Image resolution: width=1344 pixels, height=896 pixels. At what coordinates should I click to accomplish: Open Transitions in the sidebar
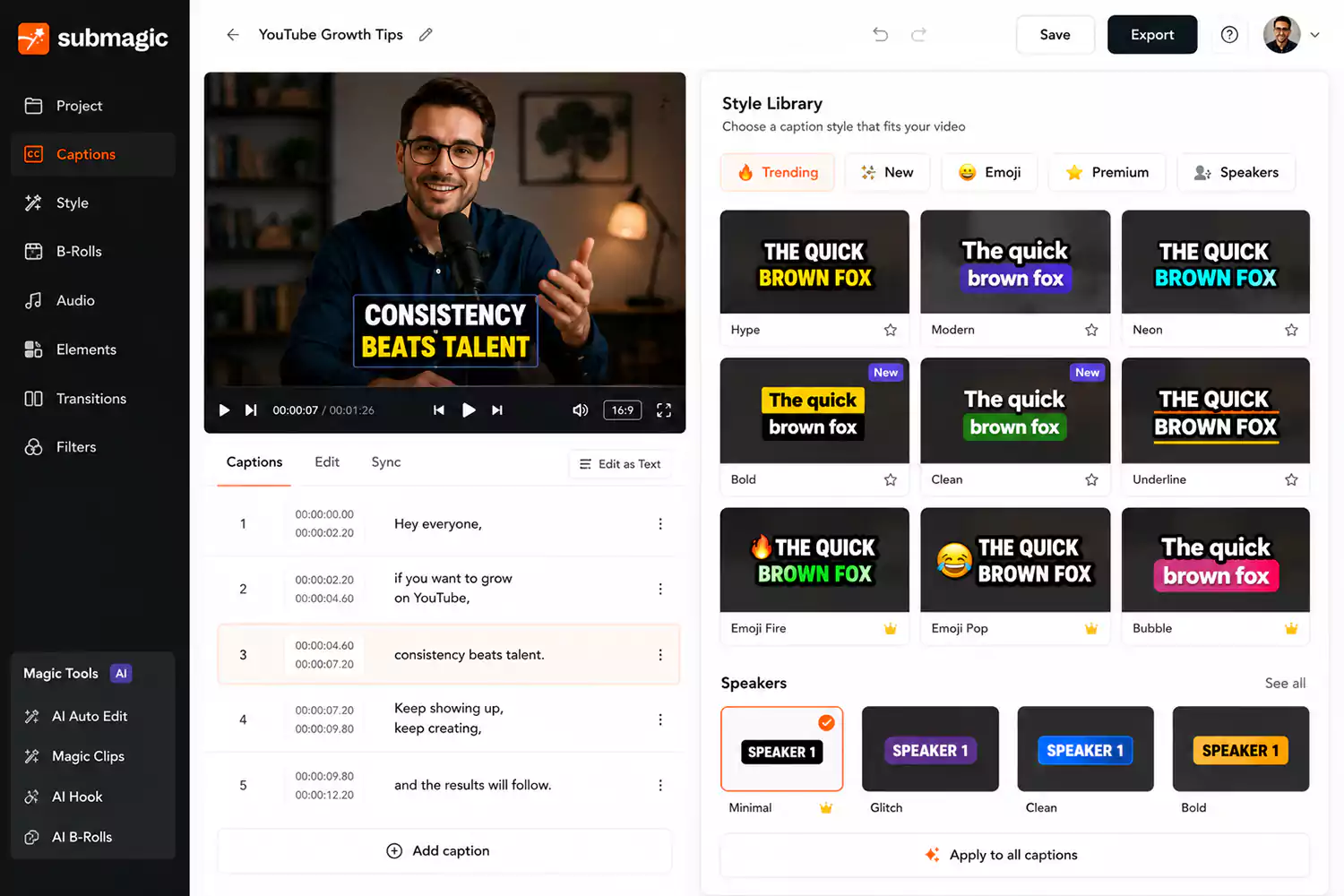pos(93,399)
